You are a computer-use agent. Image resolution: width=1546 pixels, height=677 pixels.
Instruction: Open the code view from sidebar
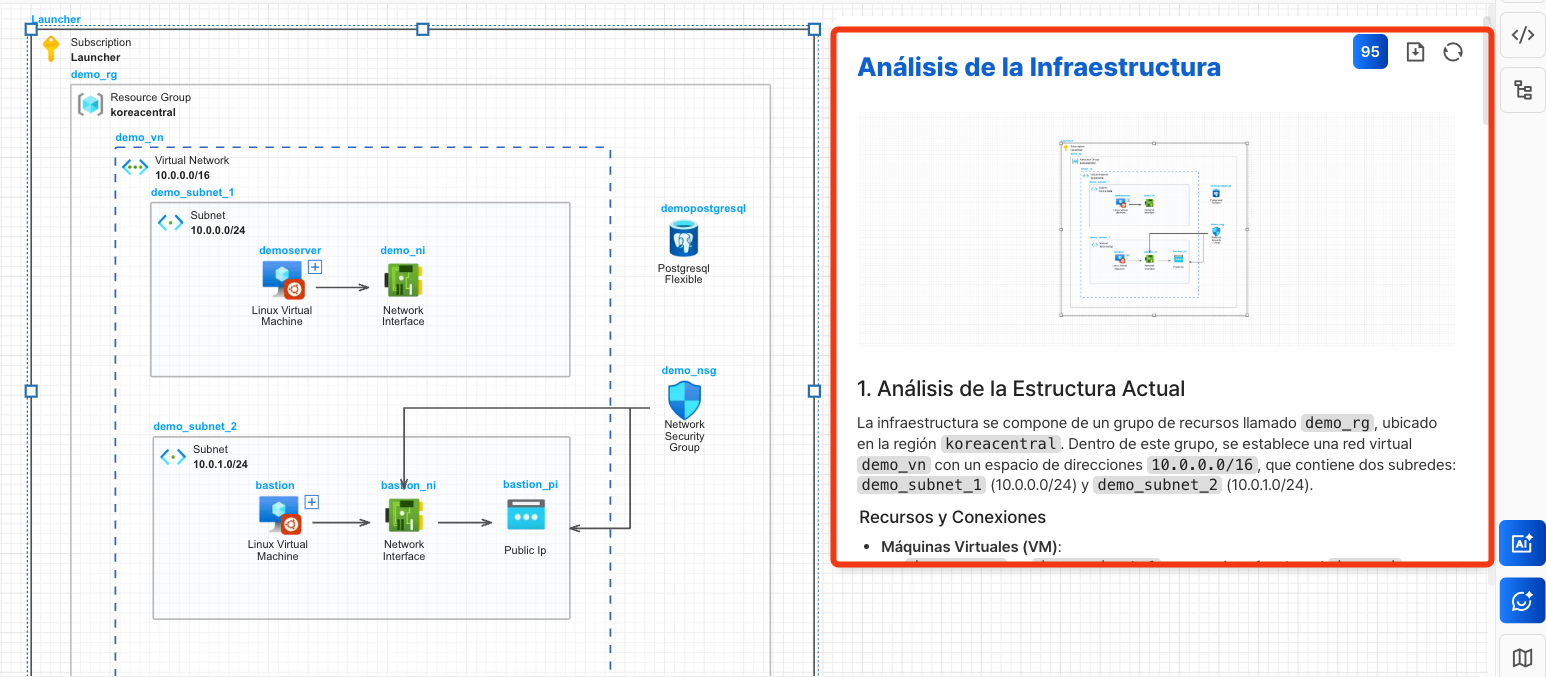point(1522,36)
